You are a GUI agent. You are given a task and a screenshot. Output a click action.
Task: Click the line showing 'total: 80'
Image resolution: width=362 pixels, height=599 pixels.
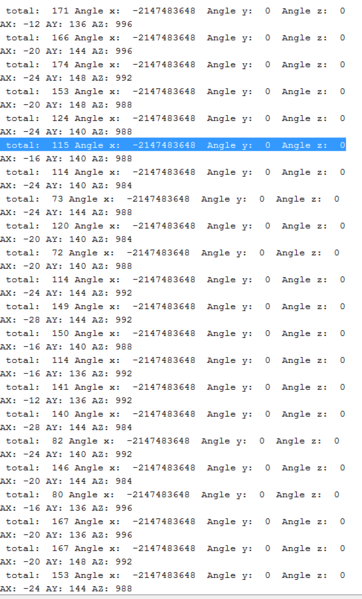[x=173, y=495]
